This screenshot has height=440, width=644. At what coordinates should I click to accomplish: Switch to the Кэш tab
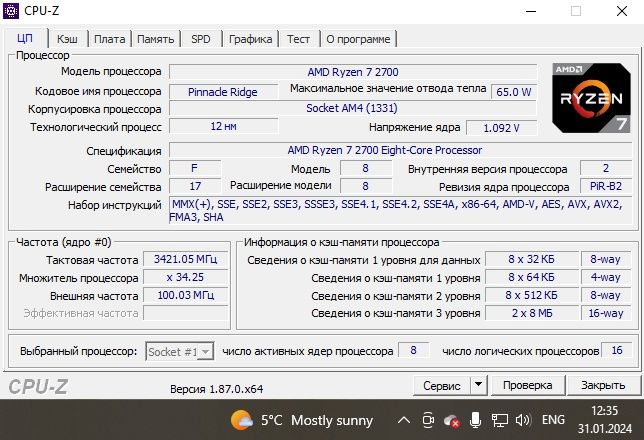click(x=67, y=39)
